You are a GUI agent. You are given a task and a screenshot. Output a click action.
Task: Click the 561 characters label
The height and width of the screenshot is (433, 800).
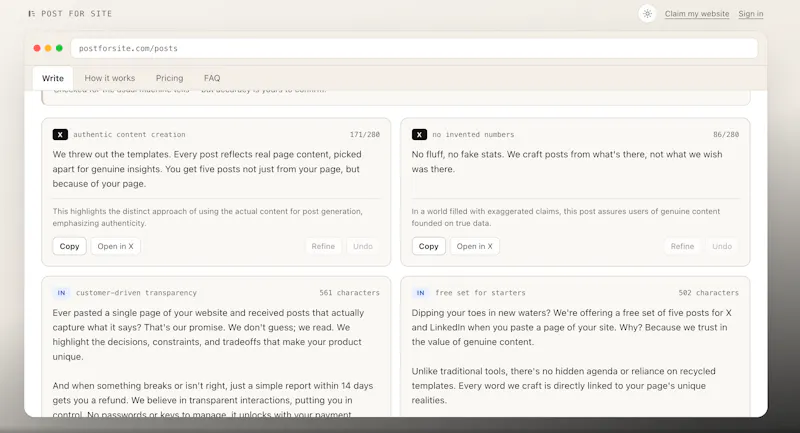point(349,293)
